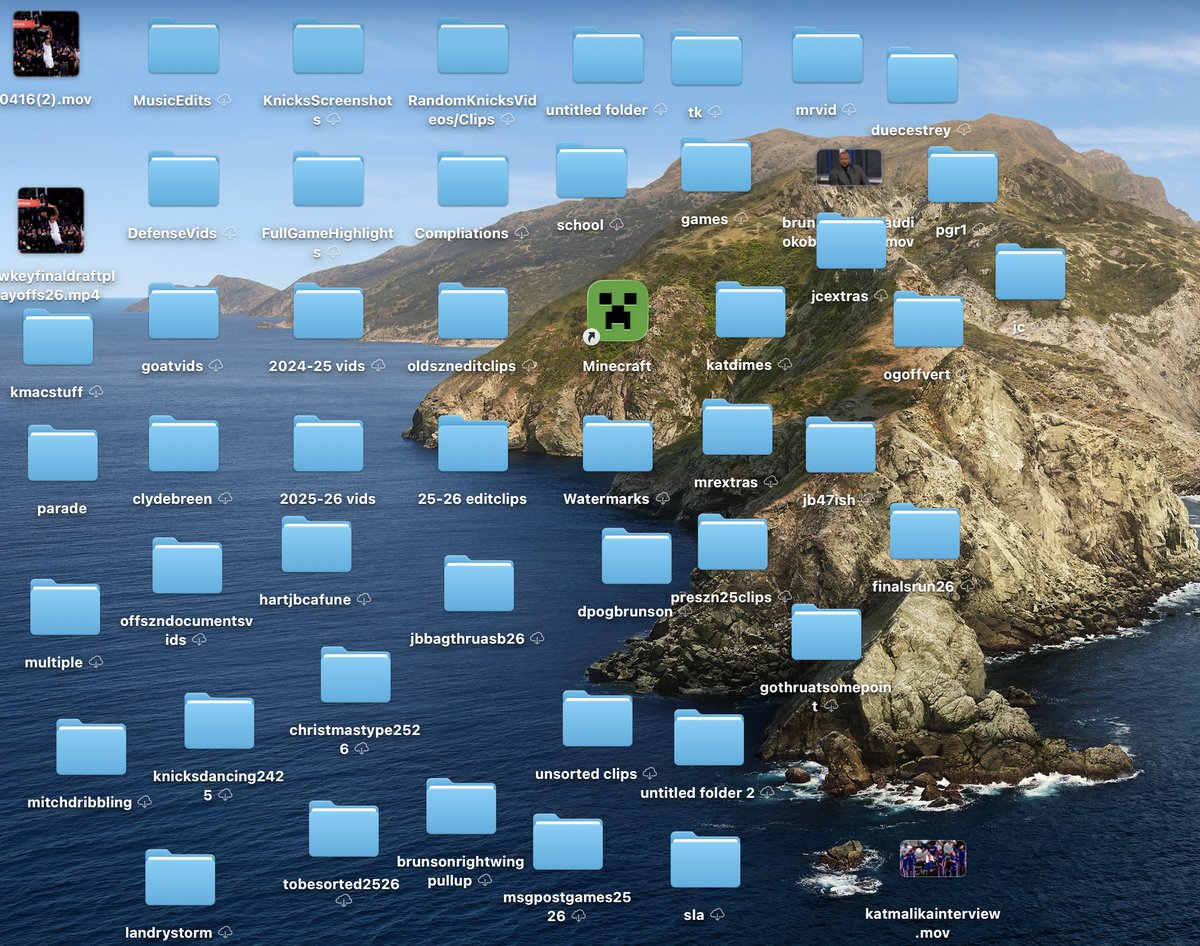Screen dimensions: 1200x946
Task: Select the clydebreen folder
Action: 183,444
